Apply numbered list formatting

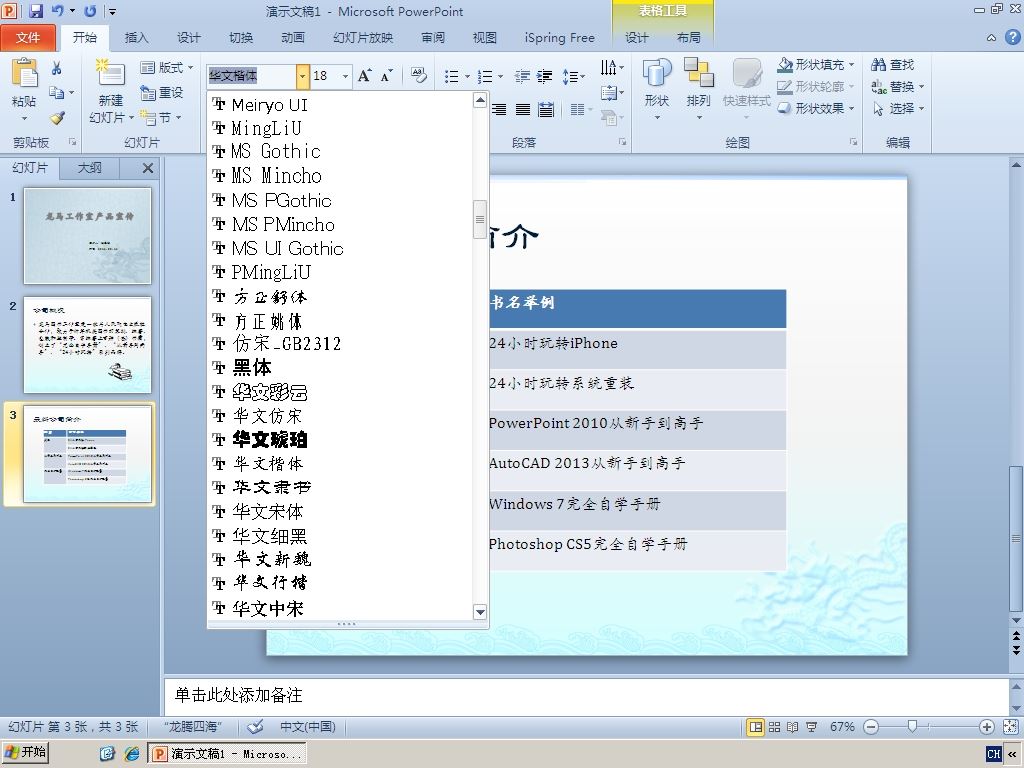[485, 76]
